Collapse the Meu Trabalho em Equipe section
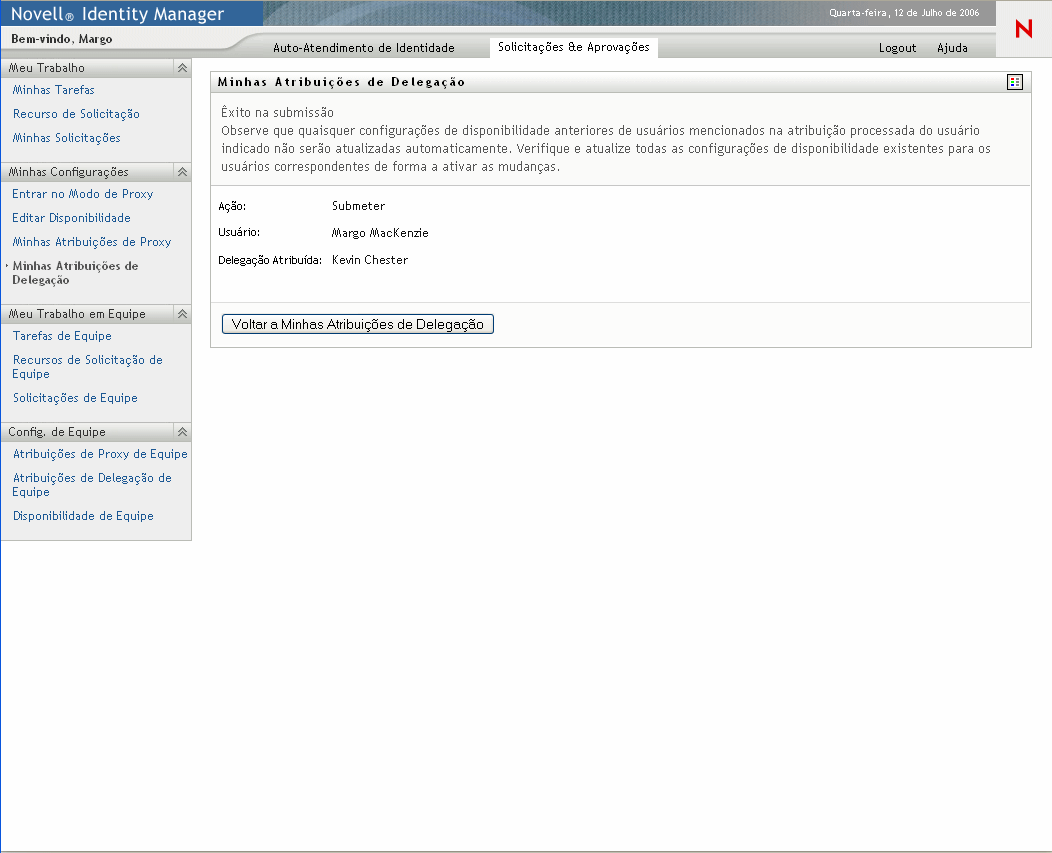This screenshot has height=853, width=1052. 182,314
